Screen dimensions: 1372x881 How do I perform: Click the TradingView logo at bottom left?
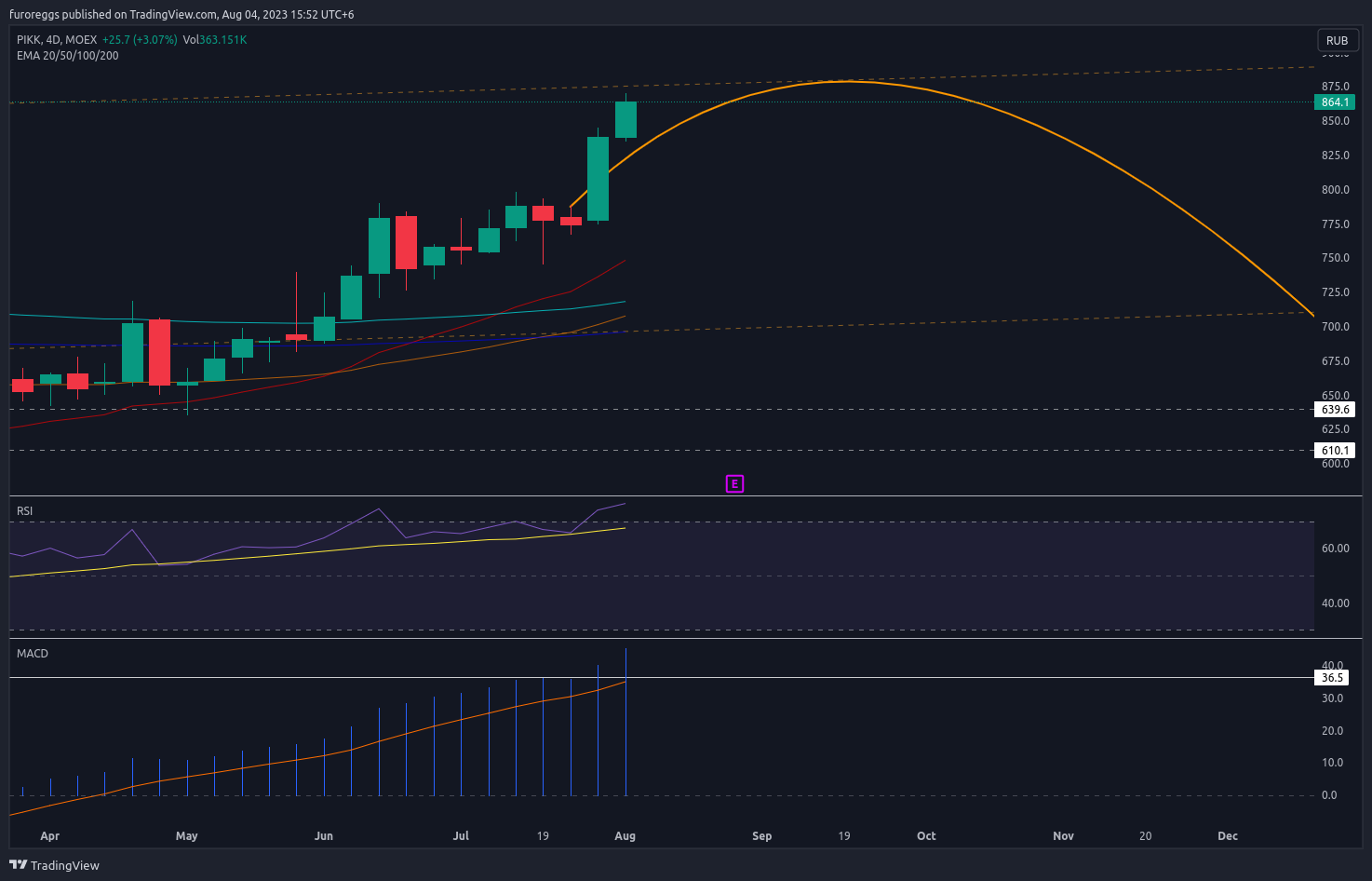point(54,865)
